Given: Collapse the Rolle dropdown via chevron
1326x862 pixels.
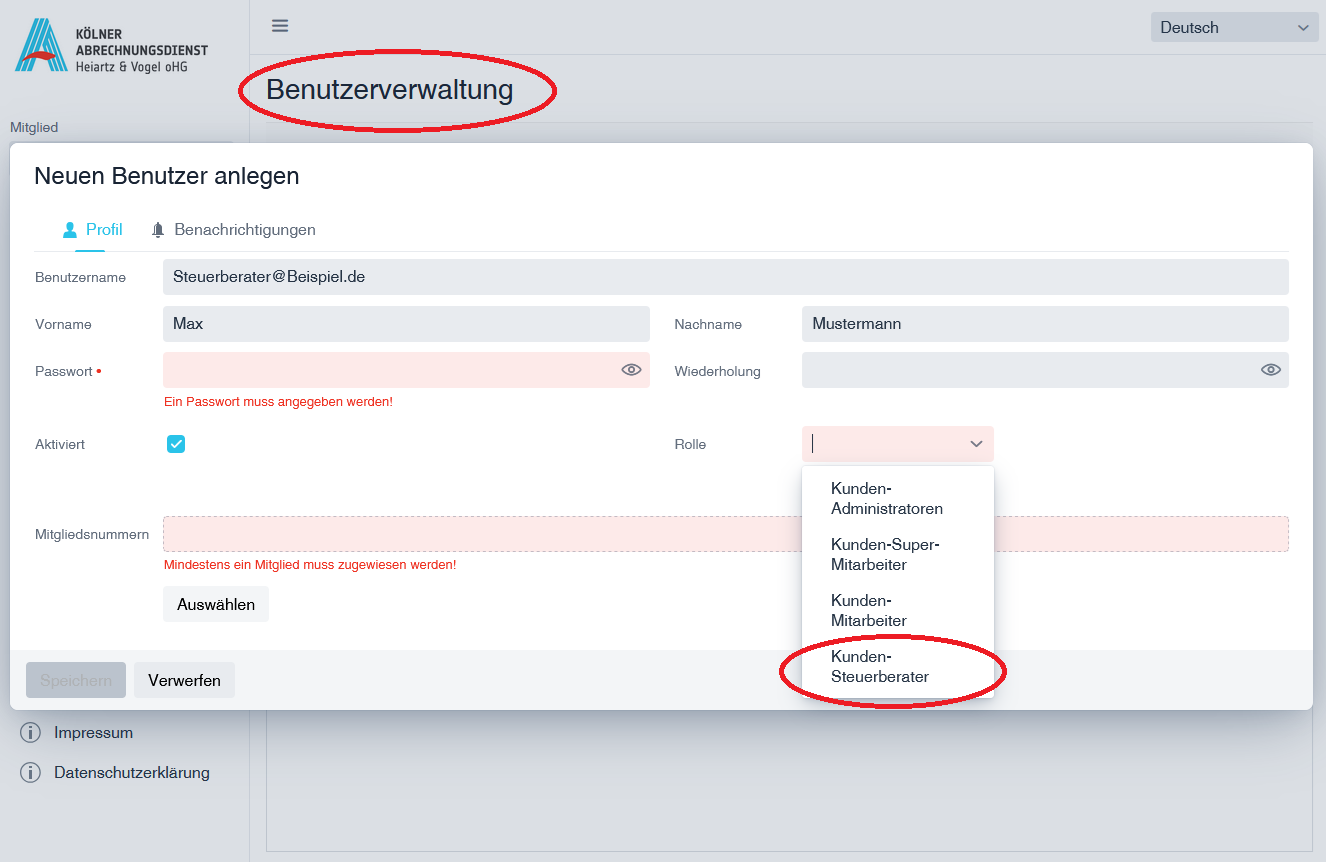Looking at the screenshot, I should click(976, 444).
